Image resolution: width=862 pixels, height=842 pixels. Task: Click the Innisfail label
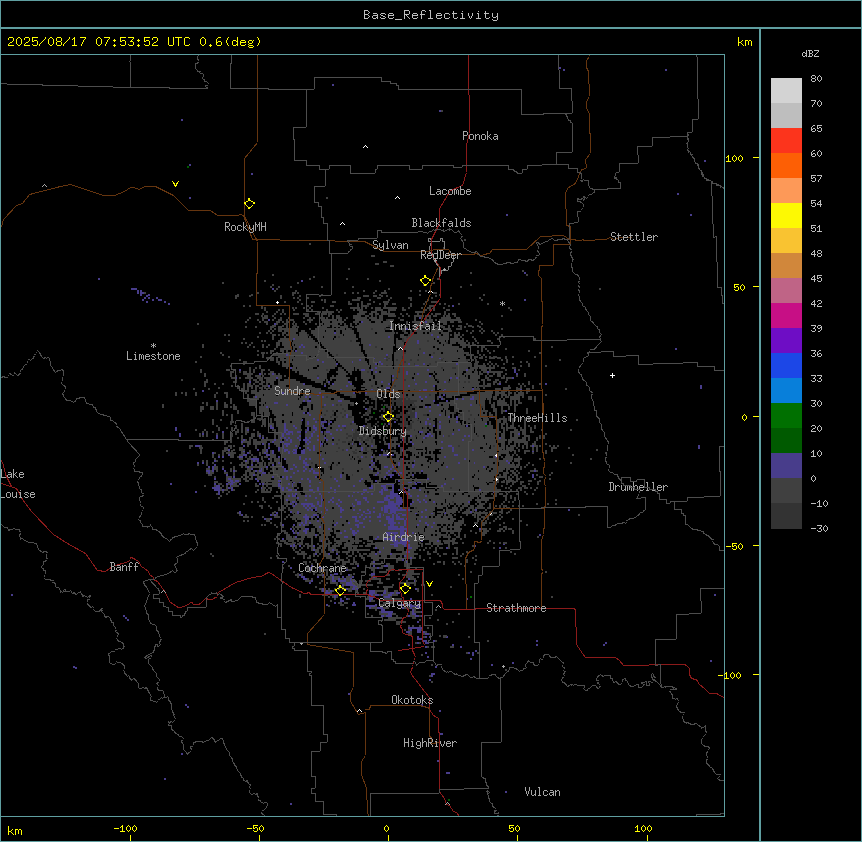pyautogui.click(x=415, y=326)
